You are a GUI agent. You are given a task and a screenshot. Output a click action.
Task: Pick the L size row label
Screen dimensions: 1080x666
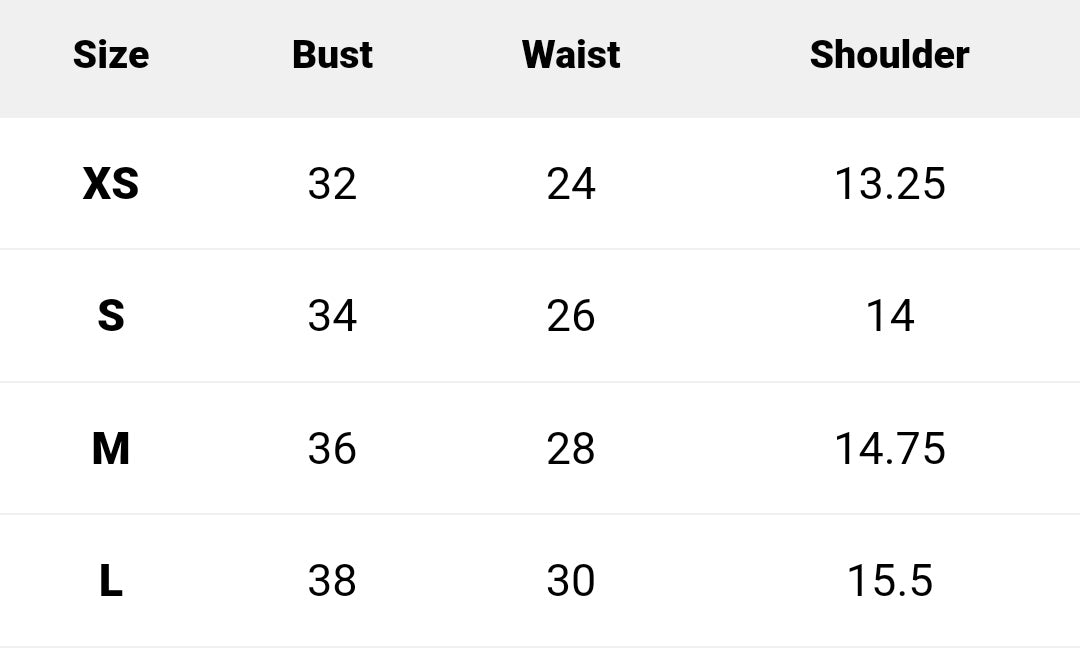click(x=111, y=581)
